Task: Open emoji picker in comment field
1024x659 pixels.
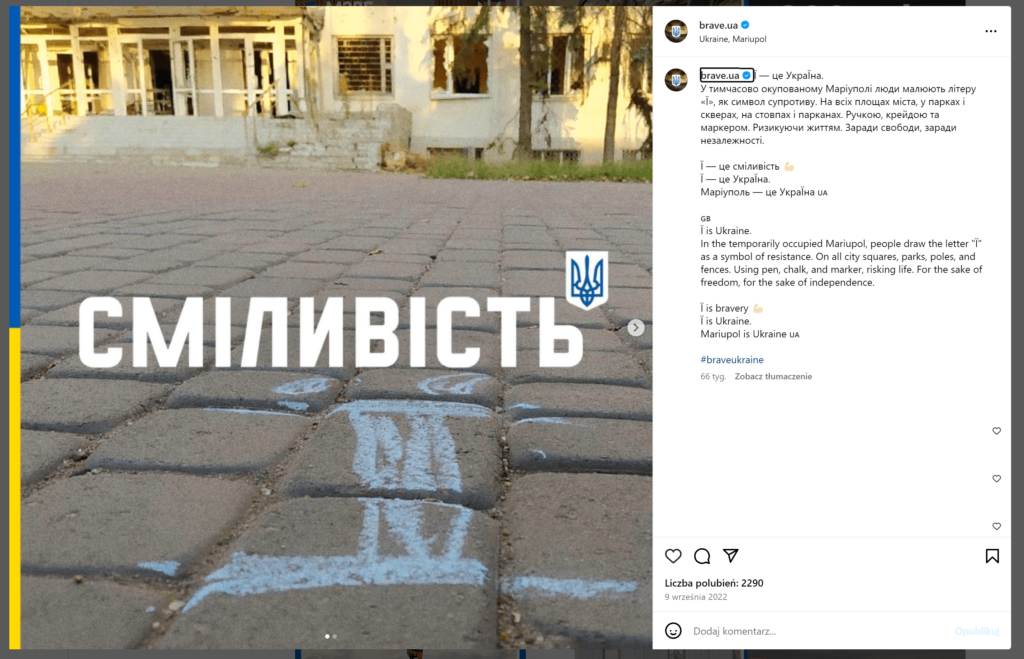Action: 673,631
